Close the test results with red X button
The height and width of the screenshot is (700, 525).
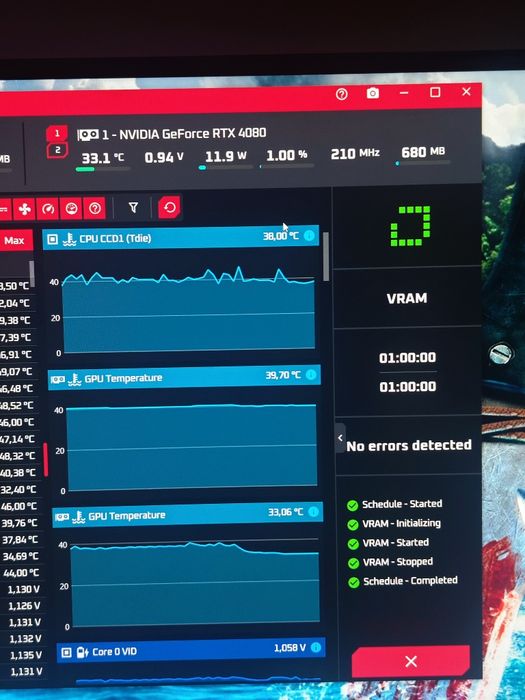tap(411, 661)
